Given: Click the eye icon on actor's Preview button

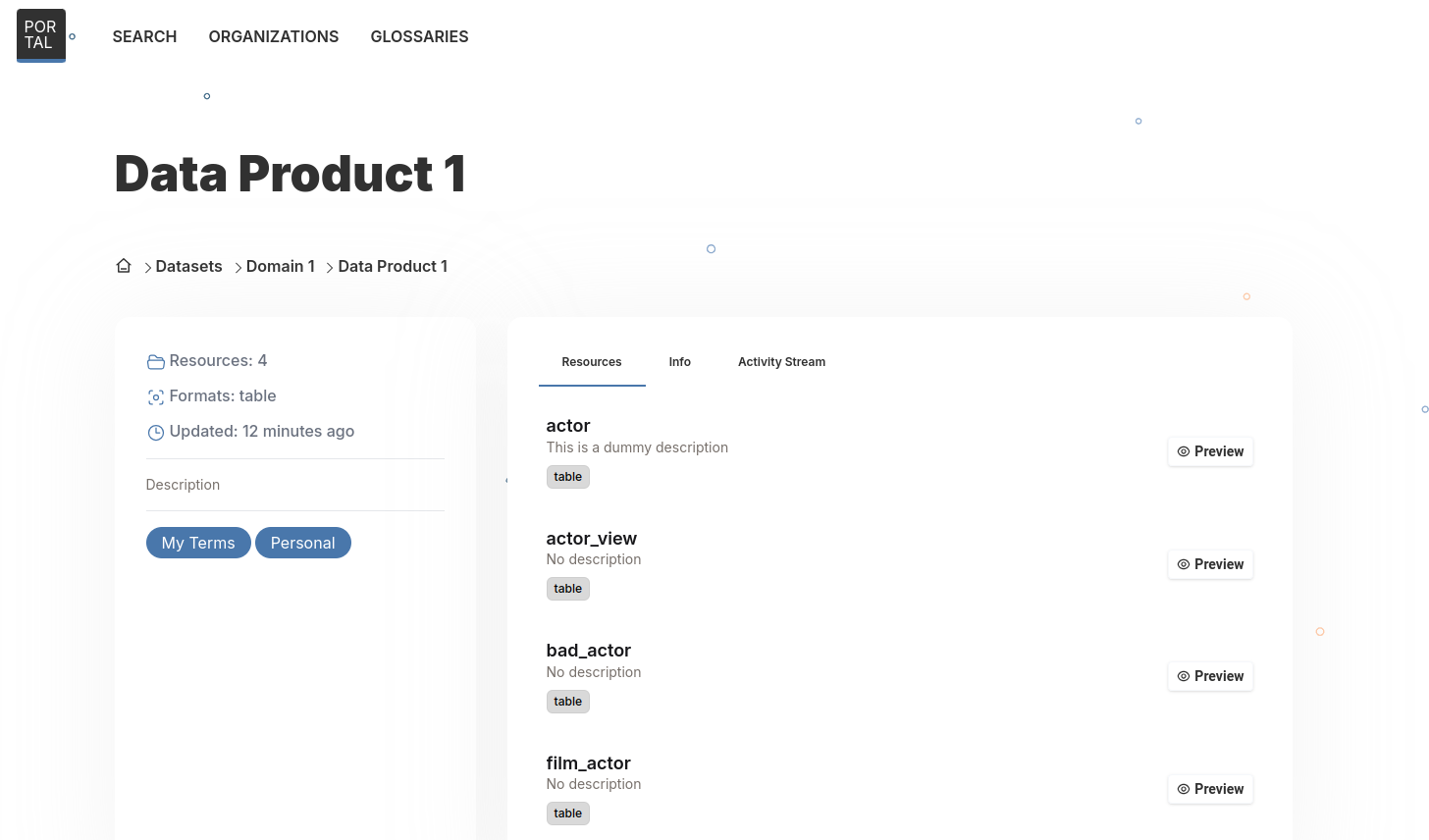Looking at the screenshot, I should coord(1184,451).
